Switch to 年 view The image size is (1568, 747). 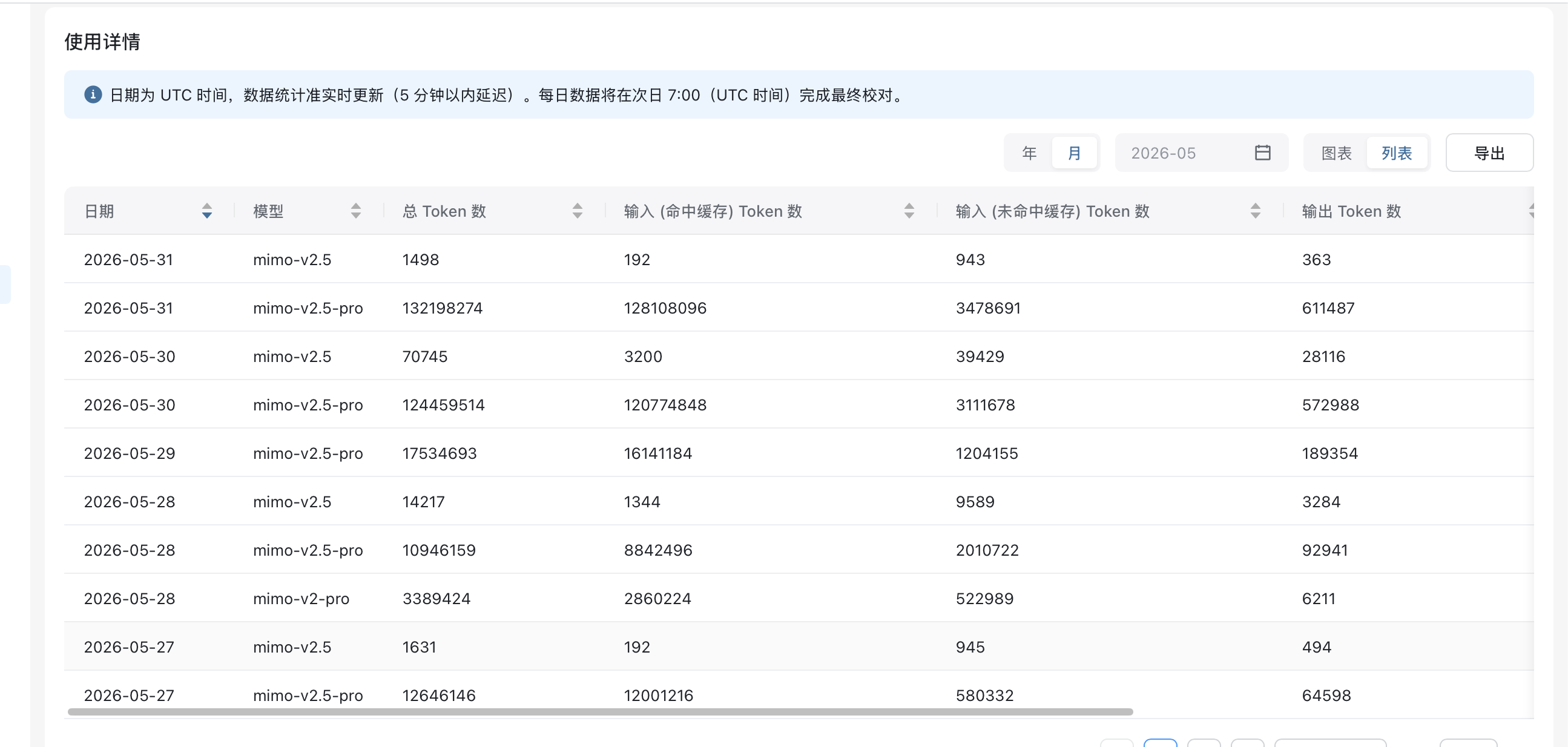1029,153
